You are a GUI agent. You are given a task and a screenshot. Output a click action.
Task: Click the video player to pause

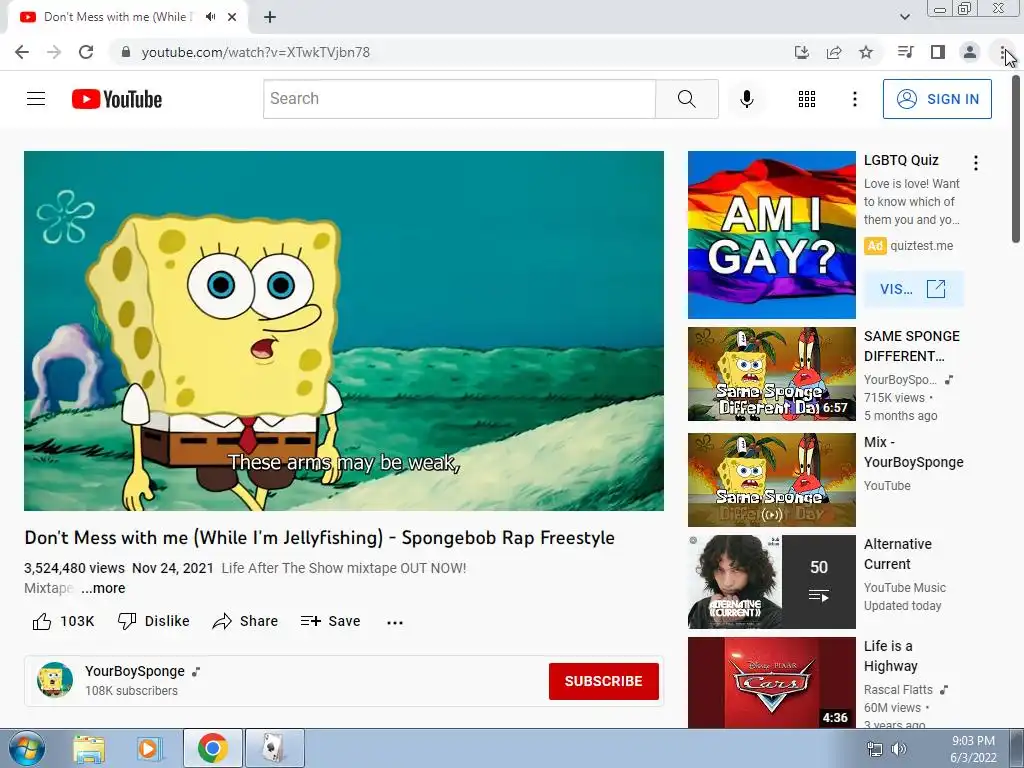coord(344,330)
